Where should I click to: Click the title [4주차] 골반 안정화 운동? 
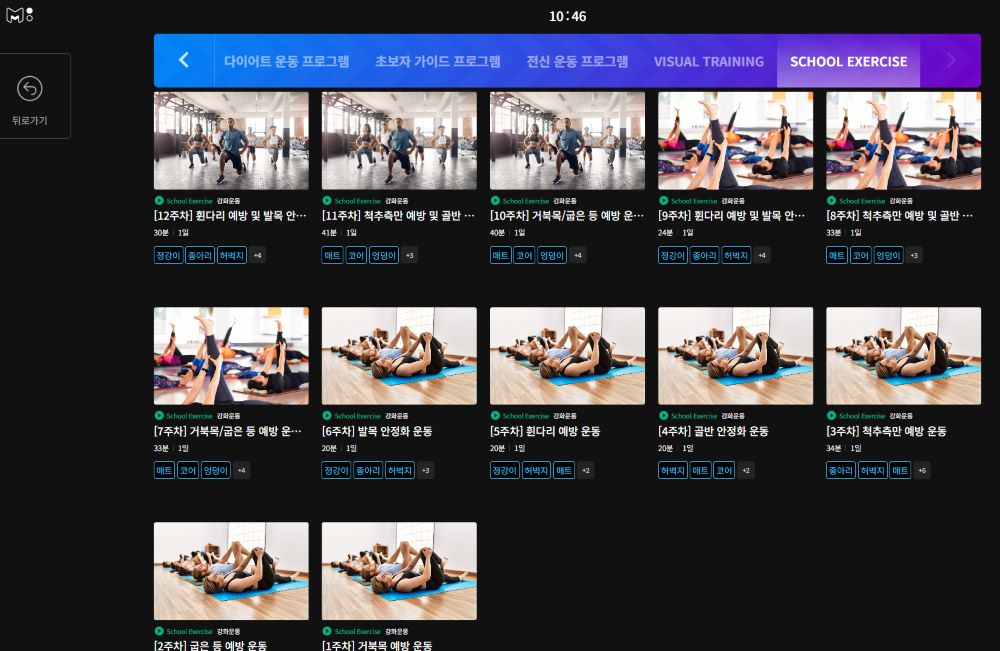713,431
